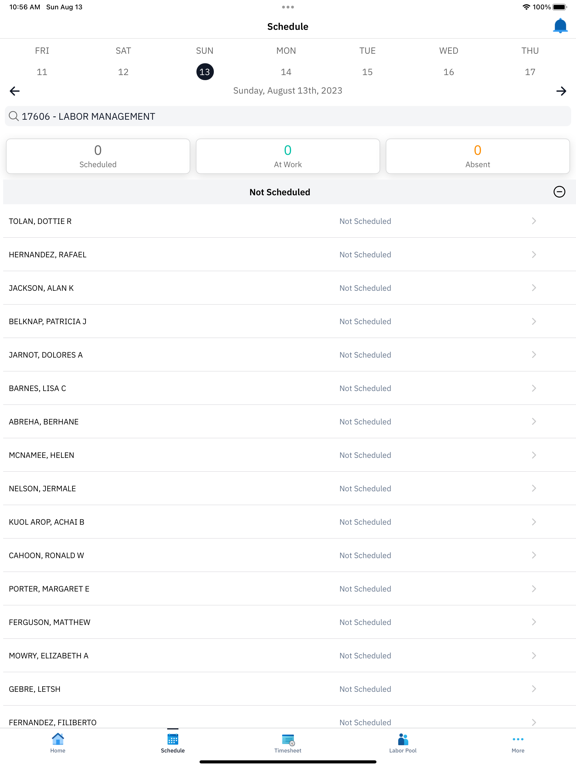This screenshot has height=768, width=576.
Task: Click the search magnifier icon
Action: [x=14, y=116]
